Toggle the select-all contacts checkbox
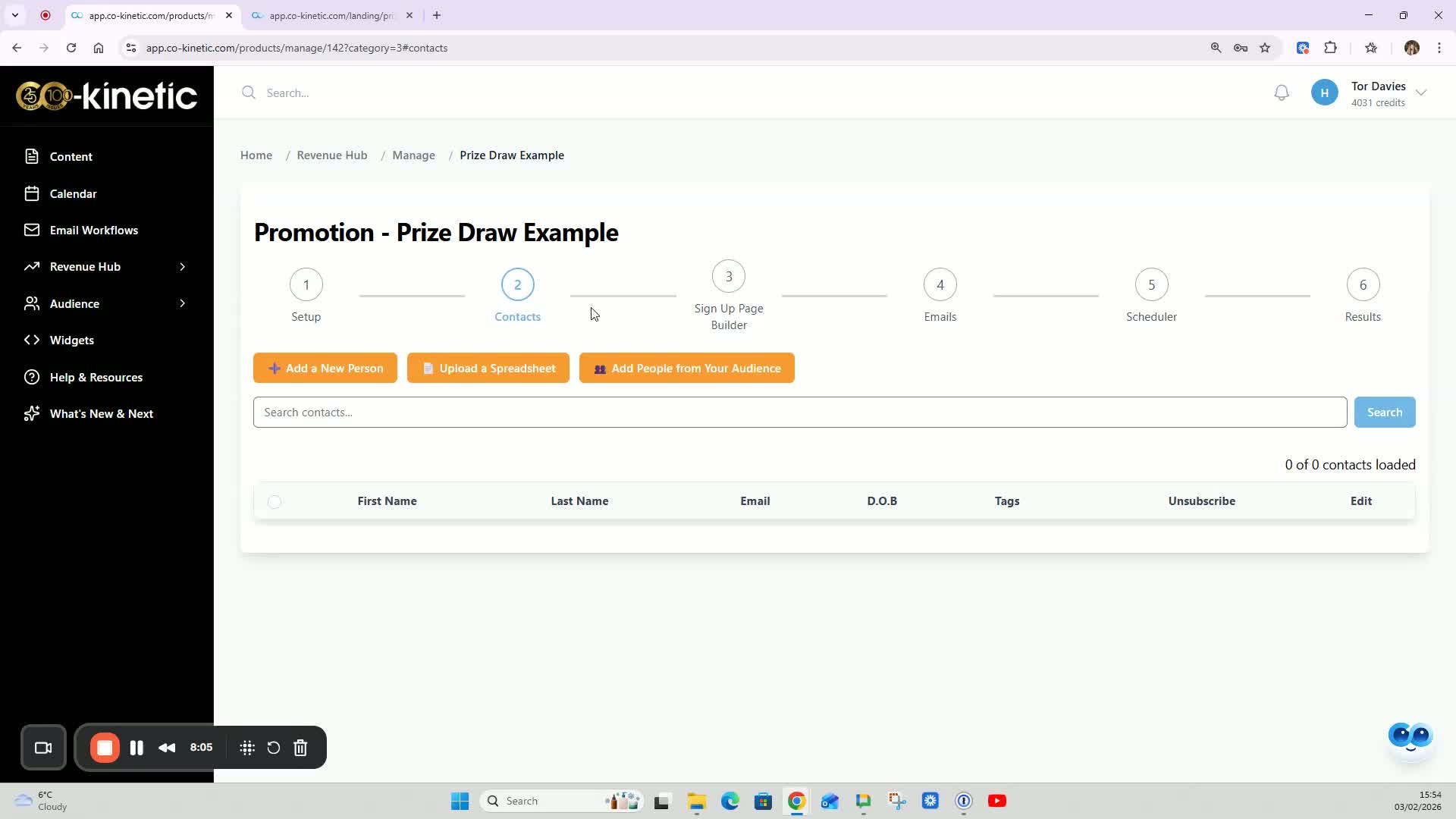1456x819 pixels. tap(275, 502)
